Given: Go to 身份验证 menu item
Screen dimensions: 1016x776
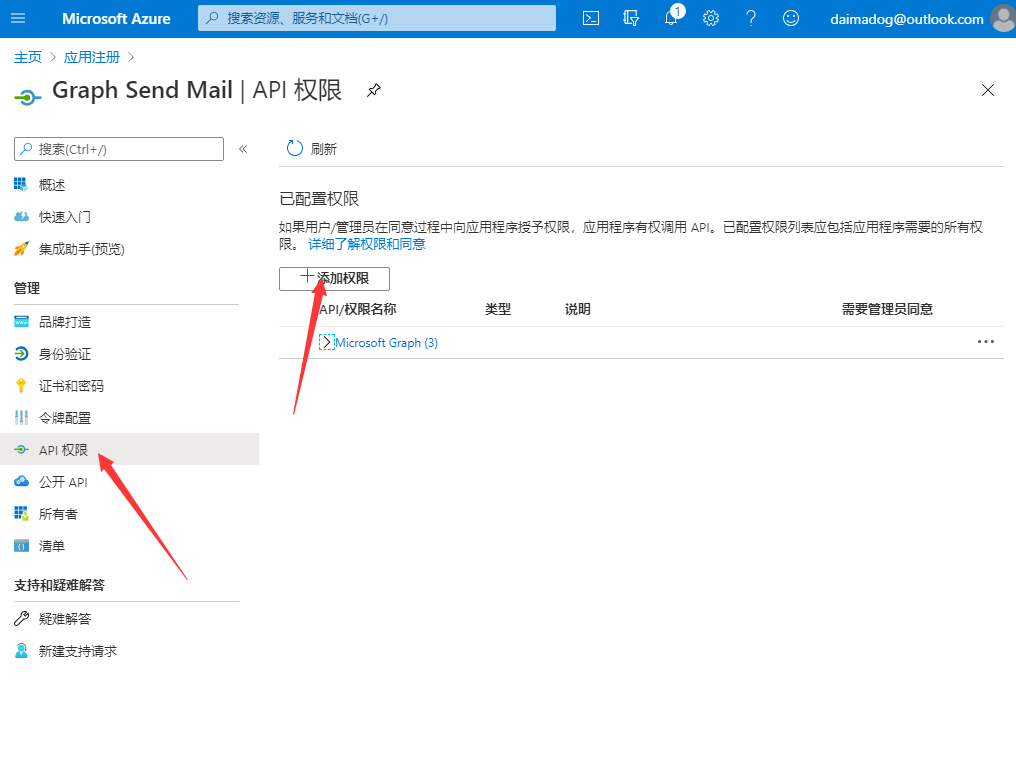Looking at the screenshot, I should [65, 354].
